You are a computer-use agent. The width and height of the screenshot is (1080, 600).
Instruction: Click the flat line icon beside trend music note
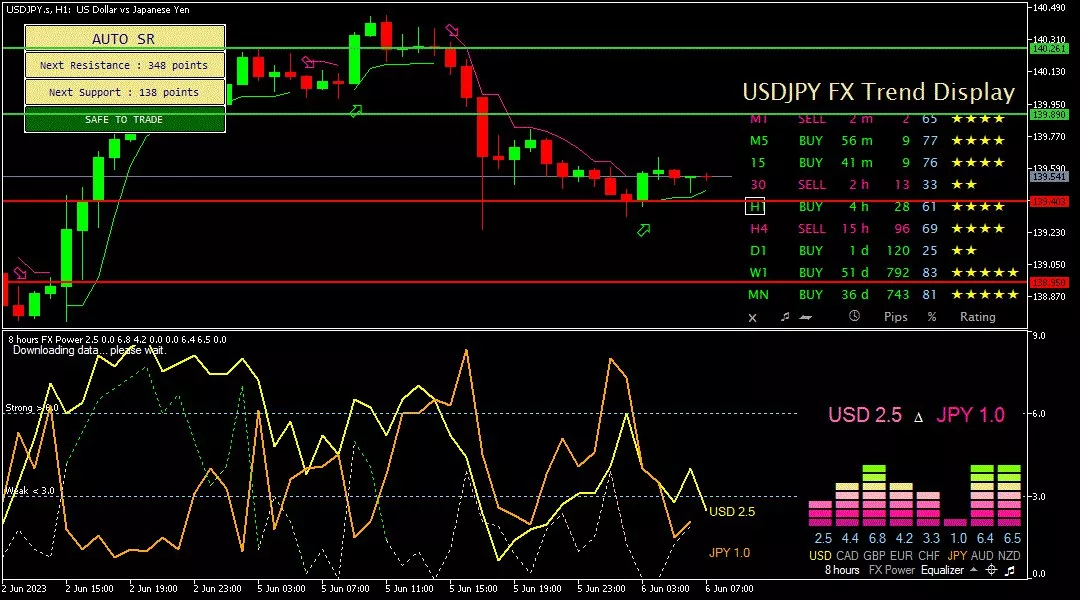(806, 317)
